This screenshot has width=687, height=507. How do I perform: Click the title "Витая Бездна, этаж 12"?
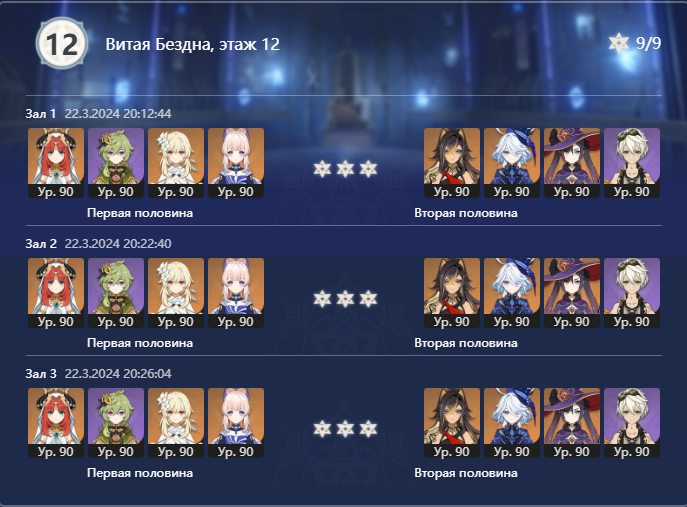pyautogui.click(x=193, y=44)
